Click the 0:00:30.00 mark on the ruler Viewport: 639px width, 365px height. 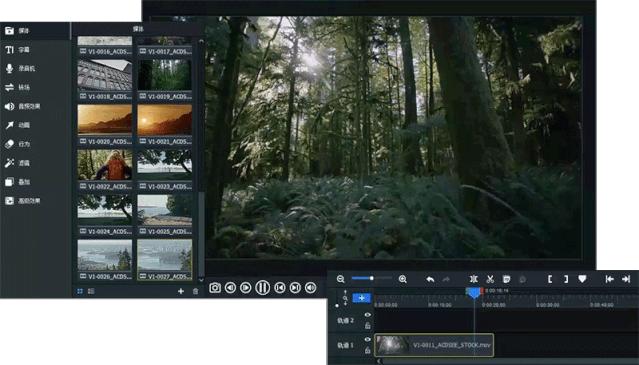[x=547, y=305]
